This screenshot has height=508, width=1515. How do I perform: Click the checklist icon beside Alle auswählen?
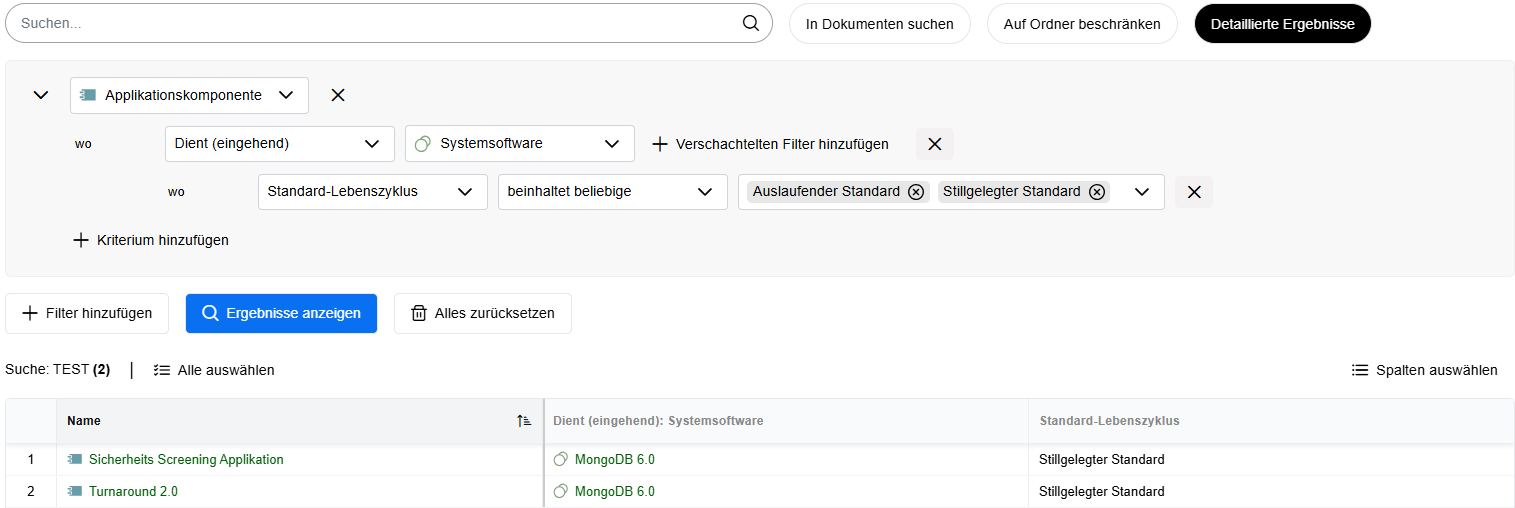click(162, 370)
